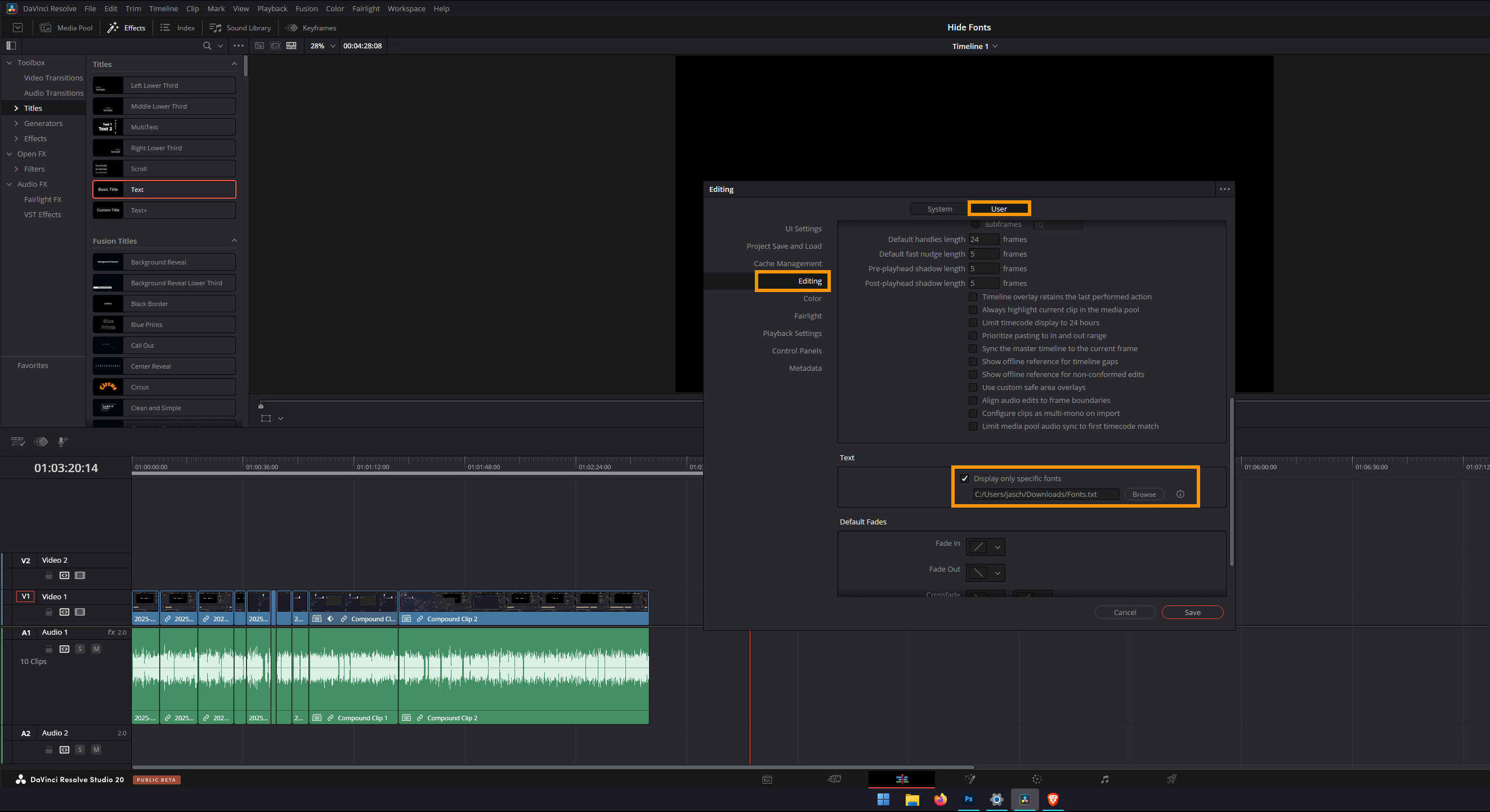
Task: Switch to the Color page icon
Action: click(1036, 779)
